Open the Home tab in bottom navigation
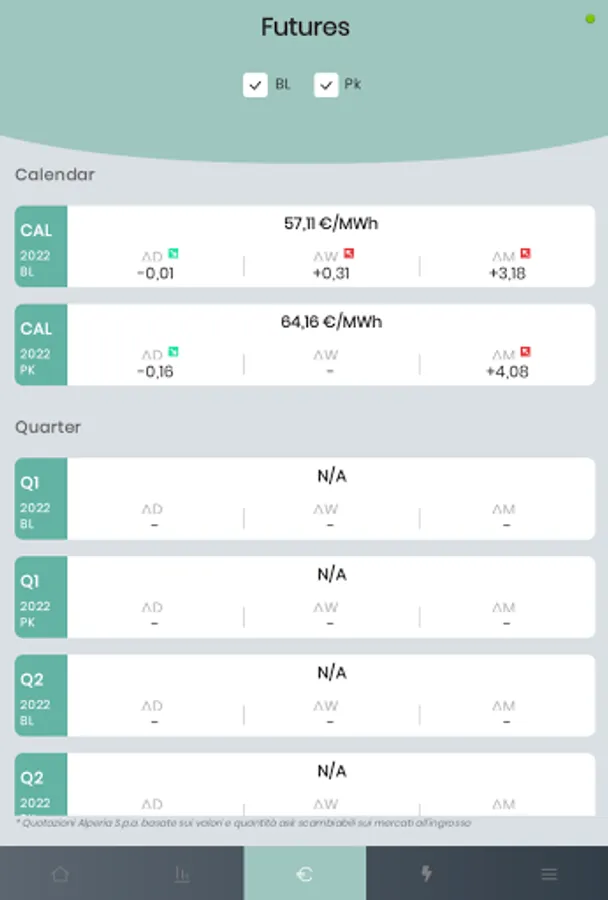Viewport: 608px width, 900px height. coord(60,874)
